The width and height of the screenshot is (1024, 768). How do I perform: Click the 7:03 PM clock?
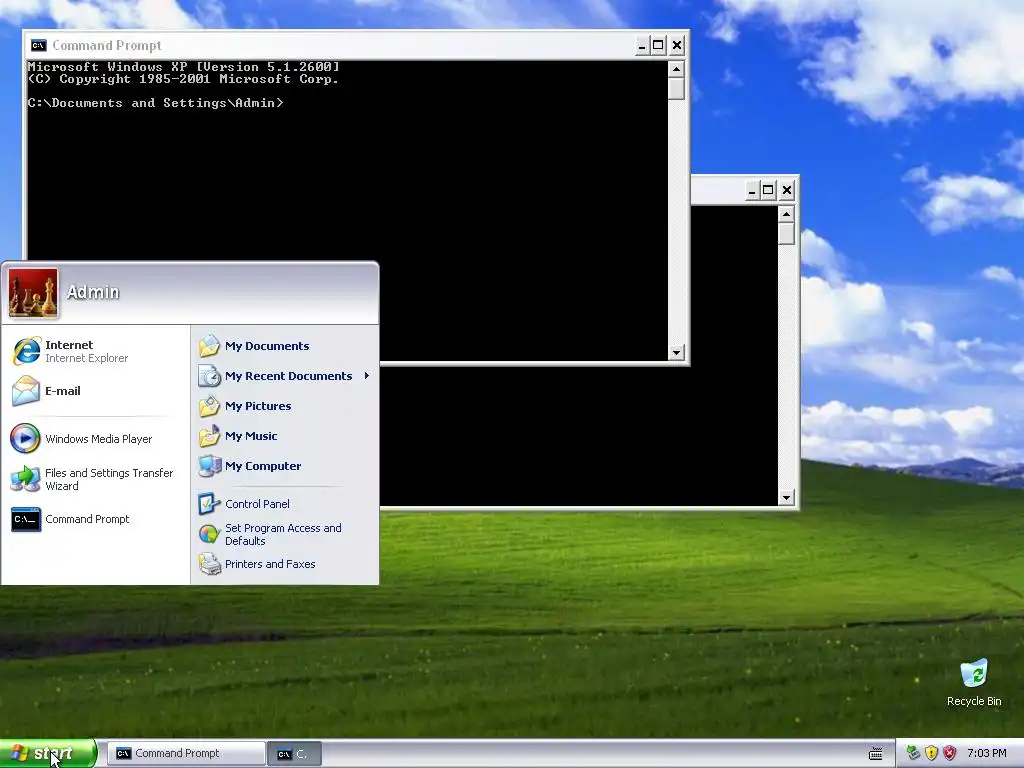click(987, 753)
